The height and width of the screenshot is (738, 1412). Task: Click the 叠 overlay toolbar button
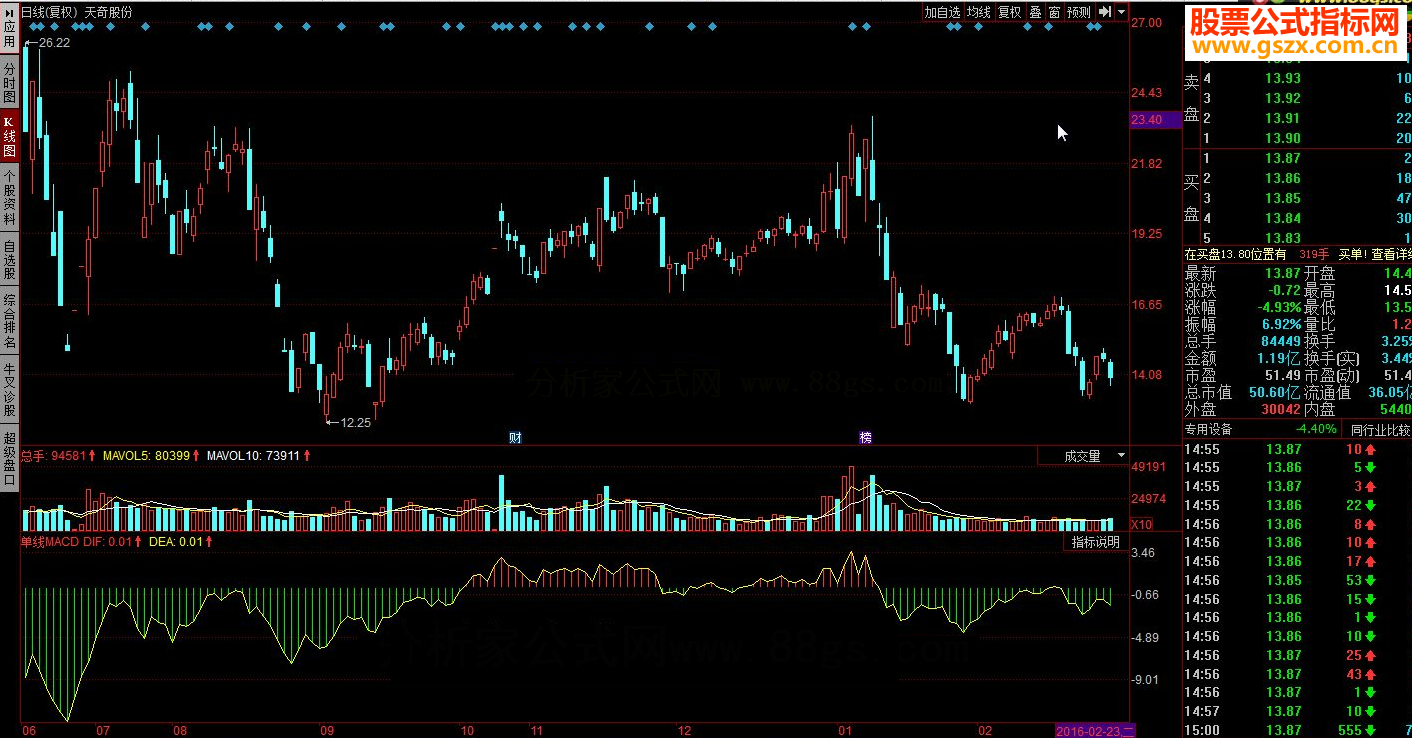(1035, 12)
